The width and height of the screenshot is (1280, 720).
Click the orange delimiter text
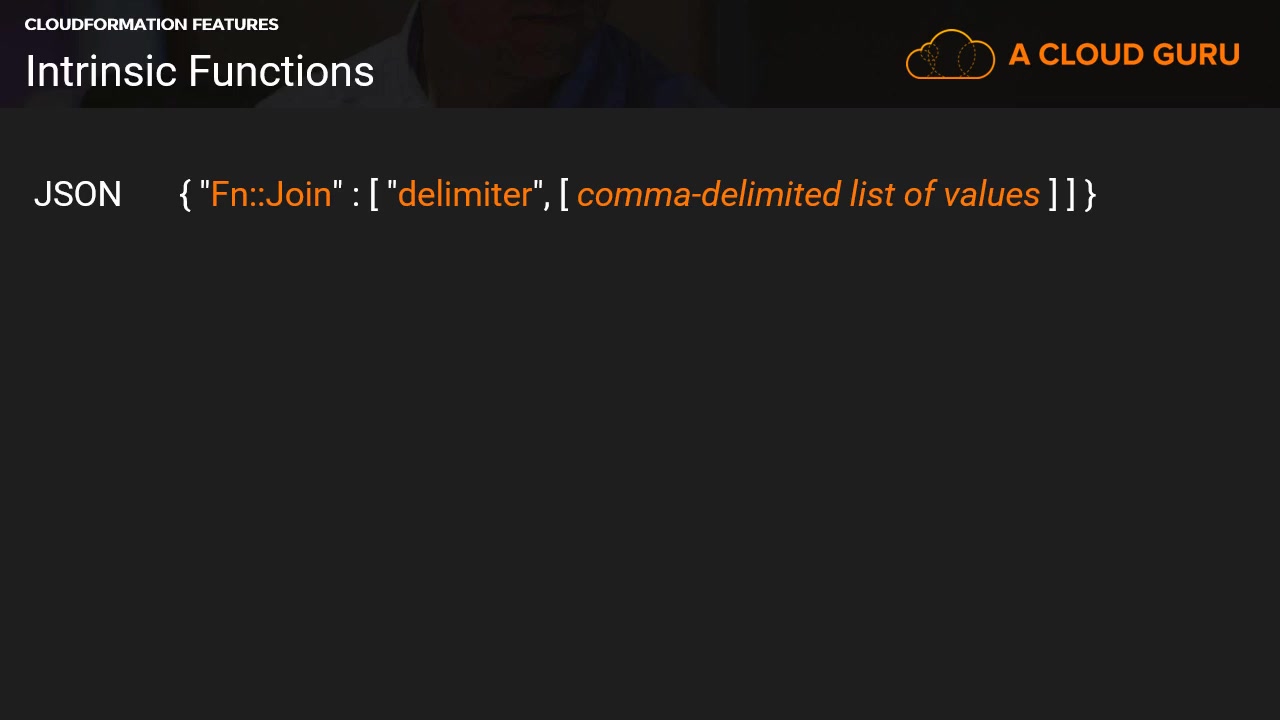[x=465, y=194]
